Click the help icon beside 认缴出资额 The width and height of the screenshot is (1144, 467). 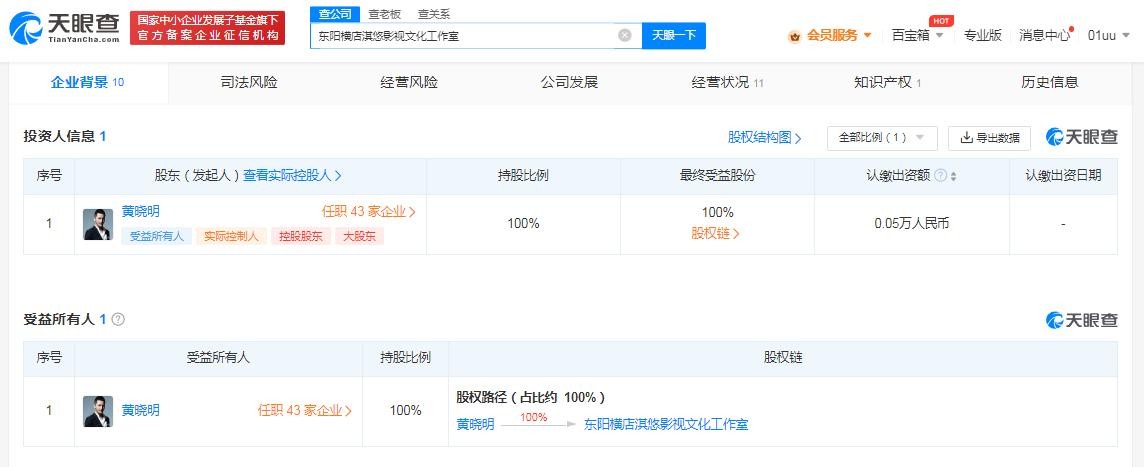940,176
